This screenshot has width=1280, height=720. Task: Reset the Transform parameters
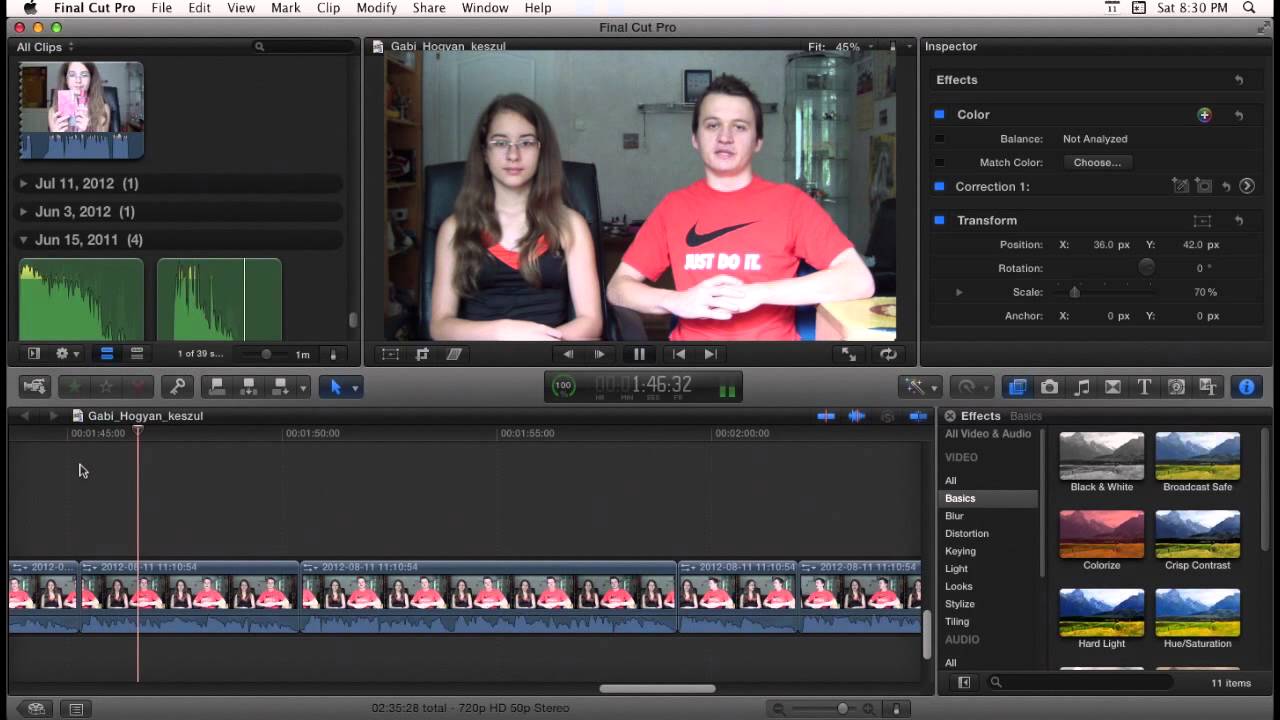pyautogui.click(x=1239, y=221)
